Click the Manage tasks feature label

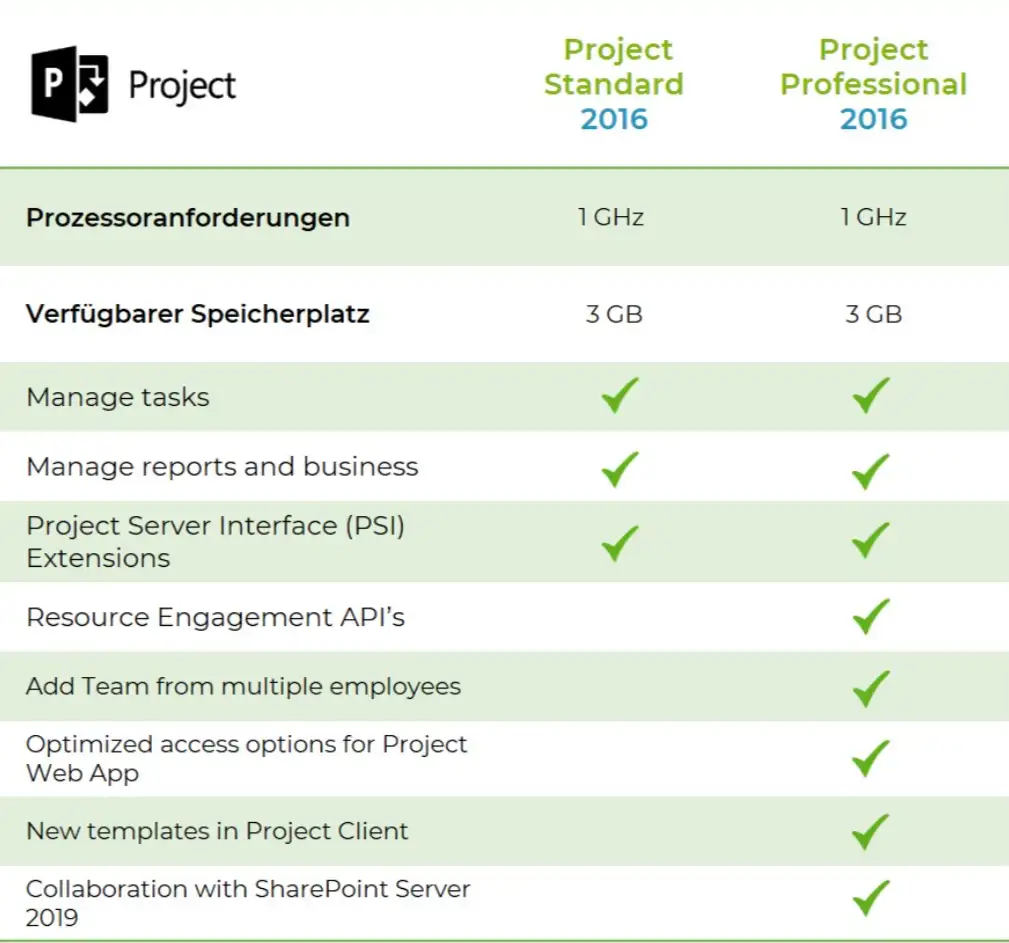(118, 397)
